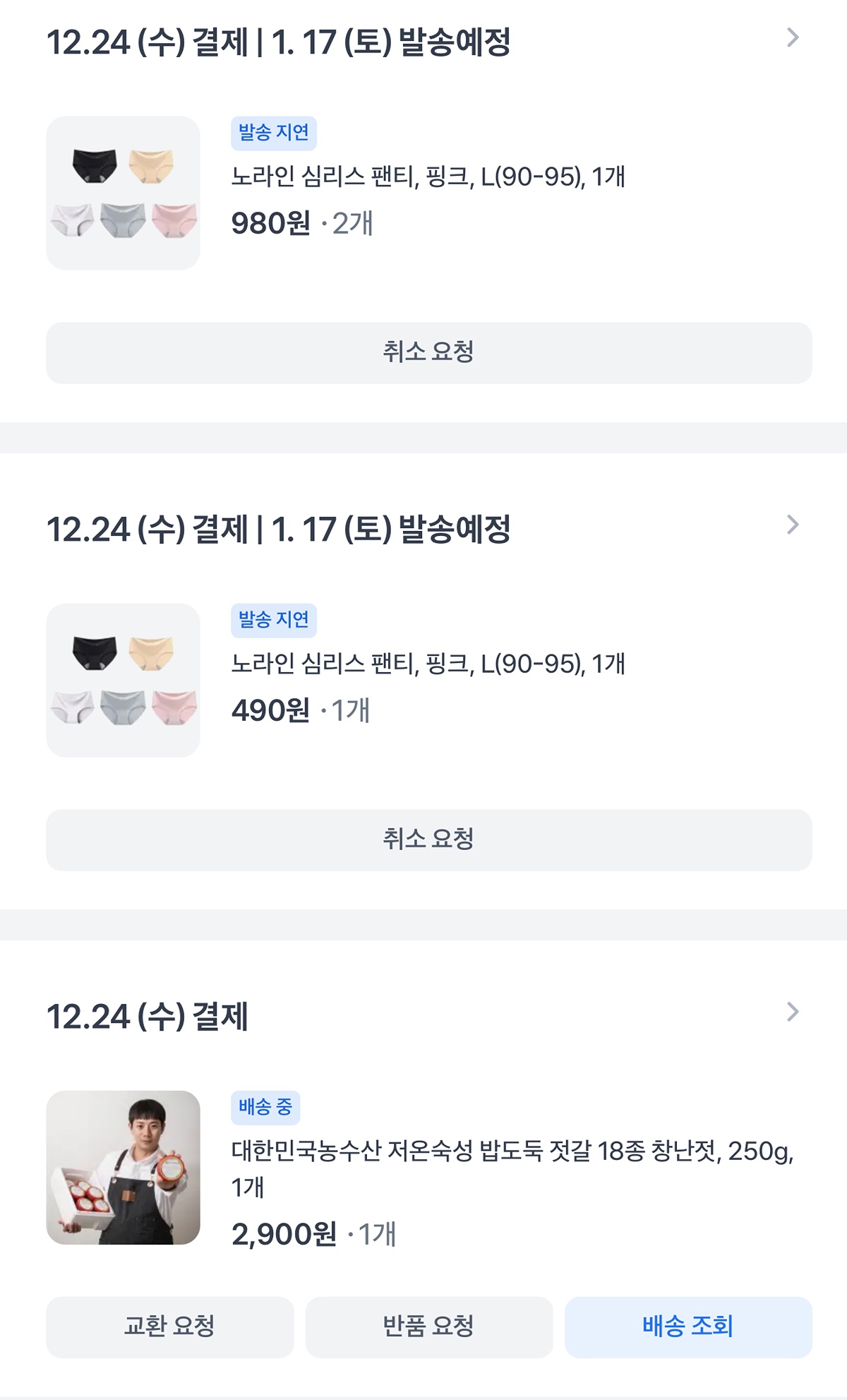Image resolution: width=847 pixels, height=1400 pixels.
Task: Open the 12.24 jeotgal order chevron
Action: [x=793, y=1012]
